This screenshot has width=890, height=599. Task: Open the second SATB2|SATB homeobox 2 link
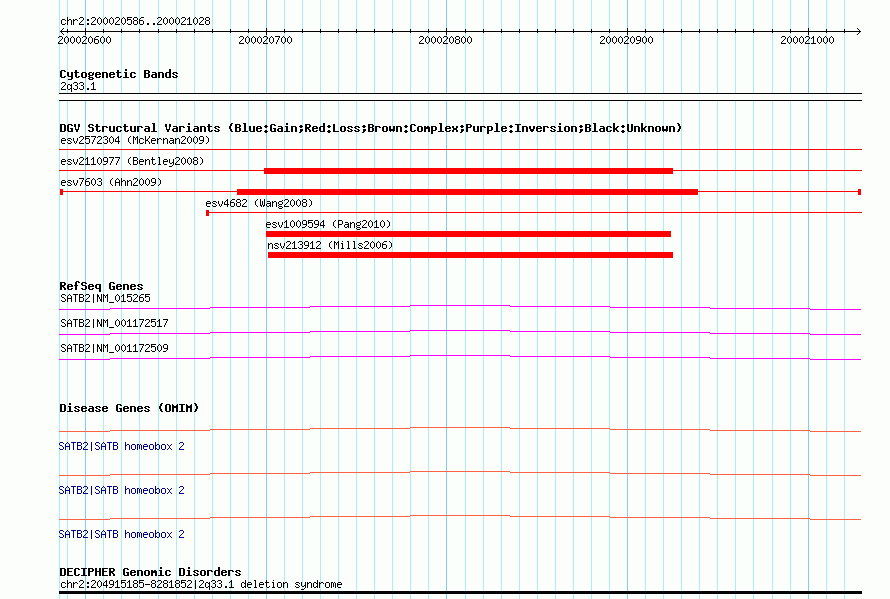(x=121, y=491)
